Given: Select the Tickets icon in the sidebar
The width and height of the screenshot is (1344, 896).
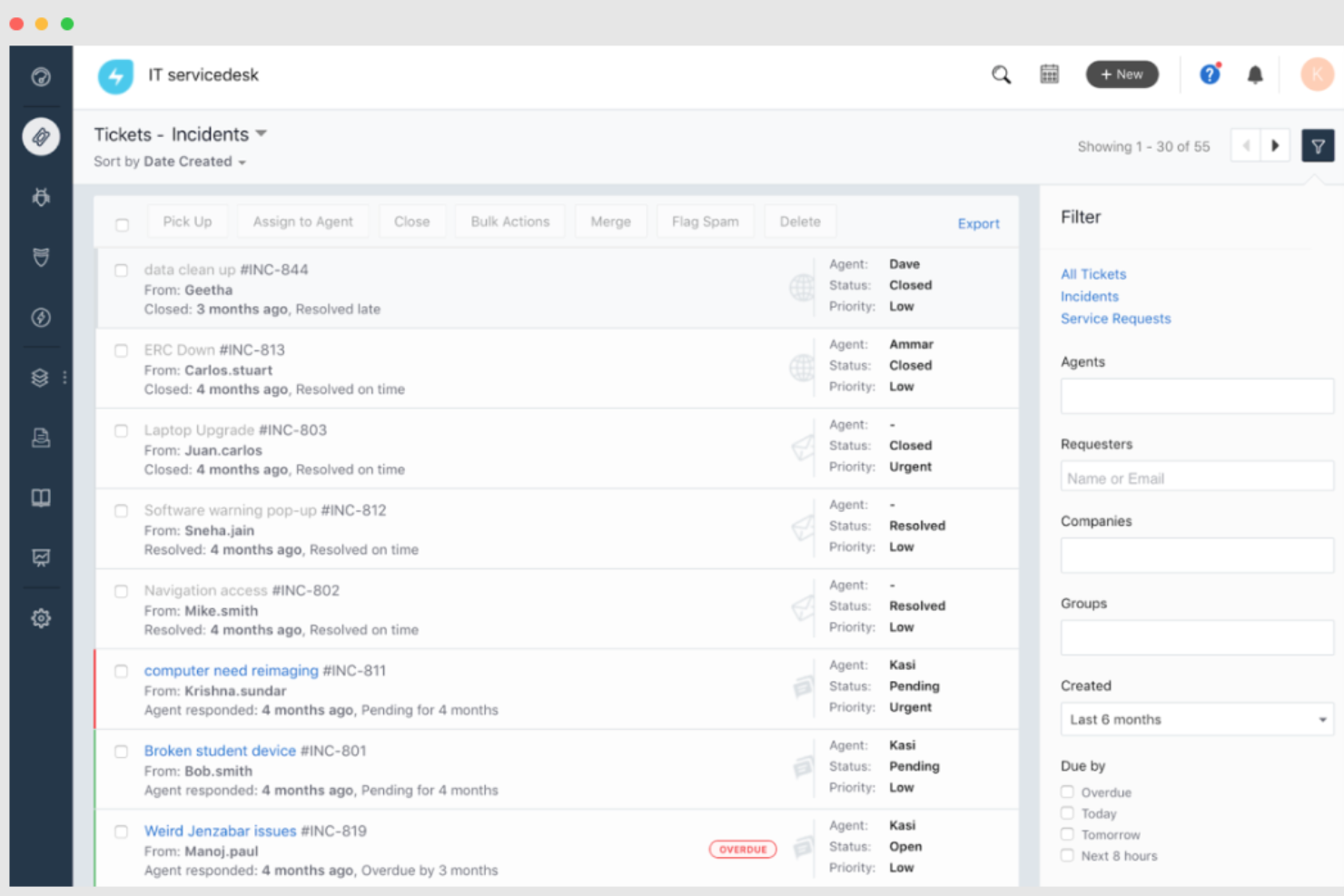Looking at the screenshot, I should pos(40,136).
